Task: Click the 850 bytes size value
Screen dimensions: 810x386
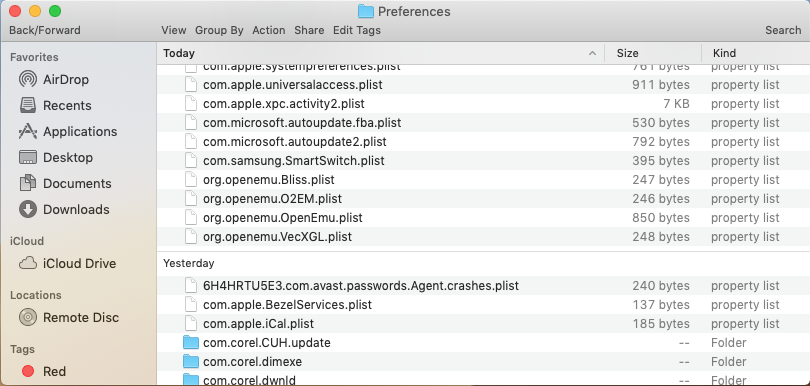Action: point(661,218)
